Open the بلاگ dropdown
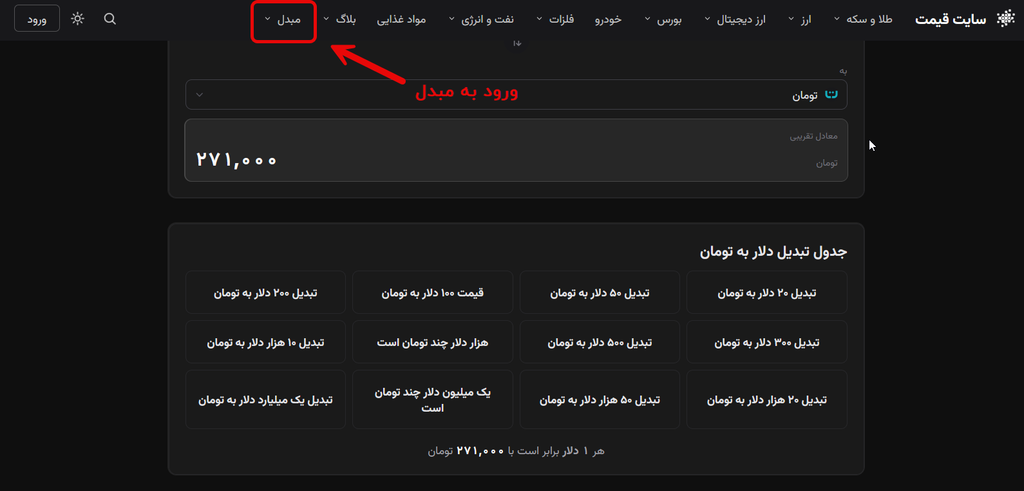The width and height of the screenshot is (1024, 491). click(x=340, y=20)
